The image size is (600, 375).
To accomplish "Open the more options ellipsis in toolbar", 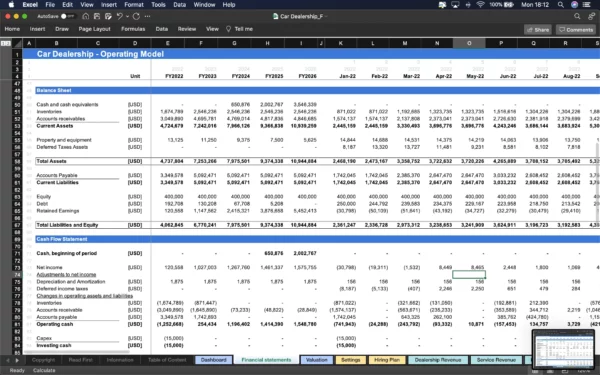I will pyautogui.click(x=147, y=16).
